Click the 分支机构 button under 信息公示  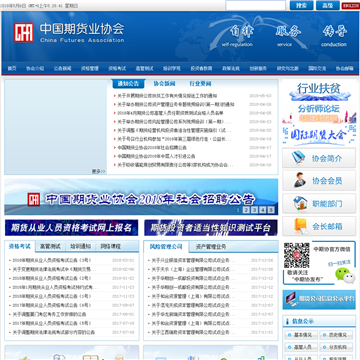pyautogui.click(x=336, y=347)
